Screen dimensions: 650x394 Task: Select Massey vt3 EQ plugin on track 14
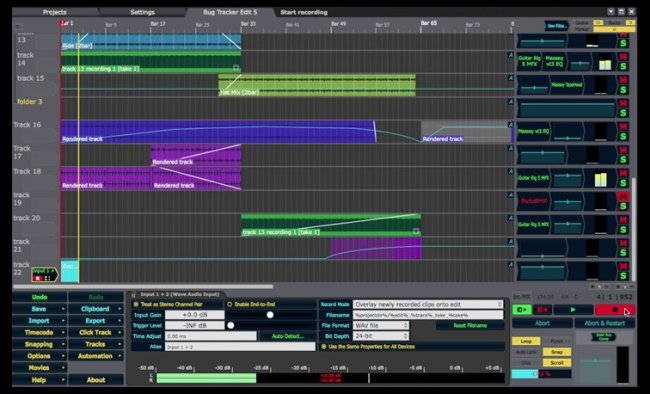coord(554,61)
